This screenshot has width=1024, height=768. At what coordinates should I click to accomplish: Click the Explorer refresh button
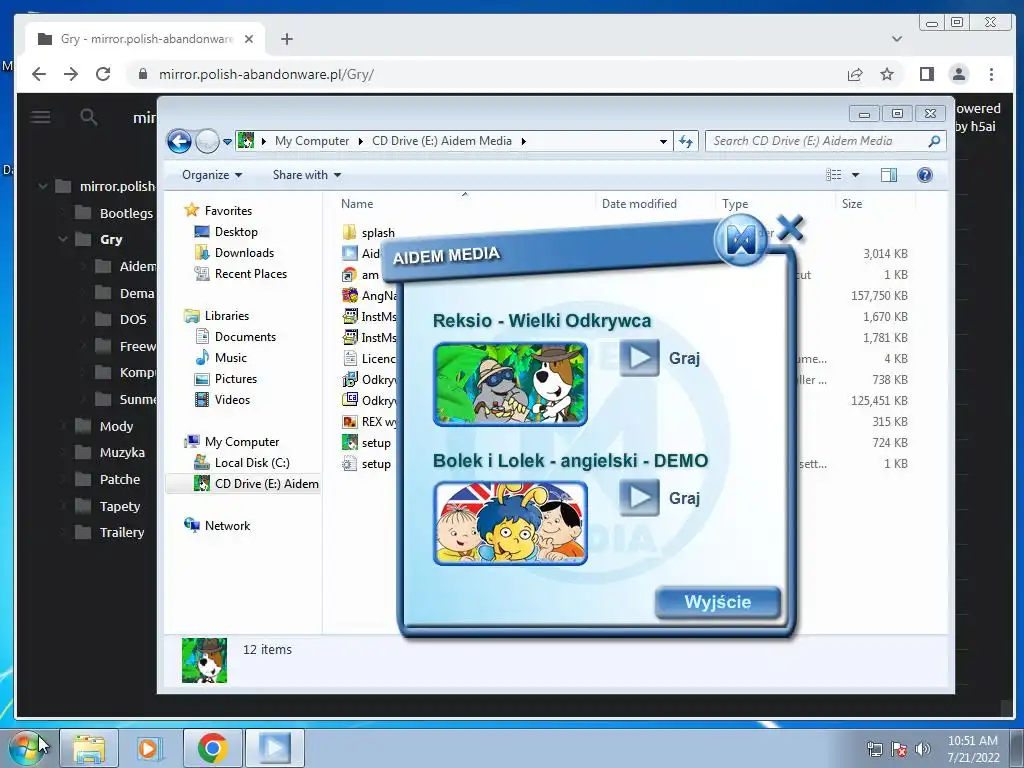686,141
